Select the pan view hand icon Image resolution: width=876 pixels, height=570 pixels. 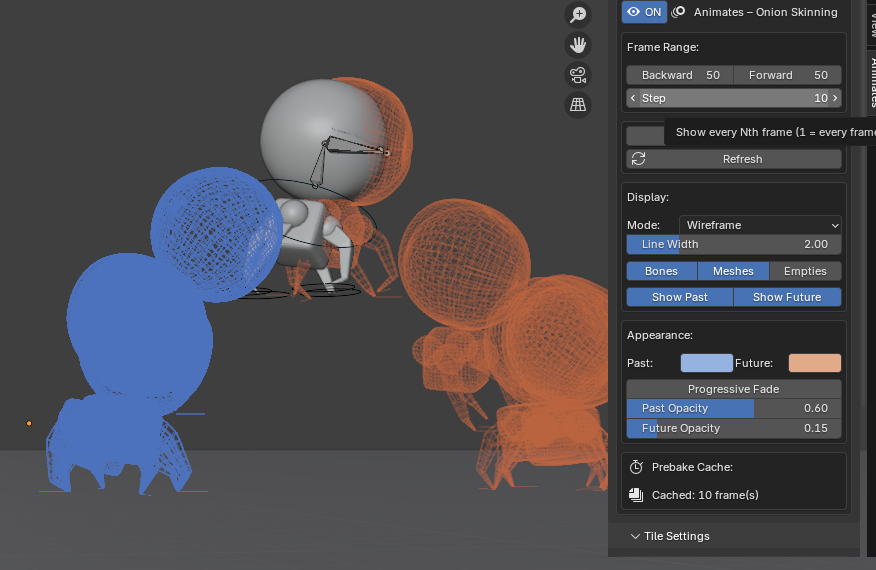coord(578,45)
